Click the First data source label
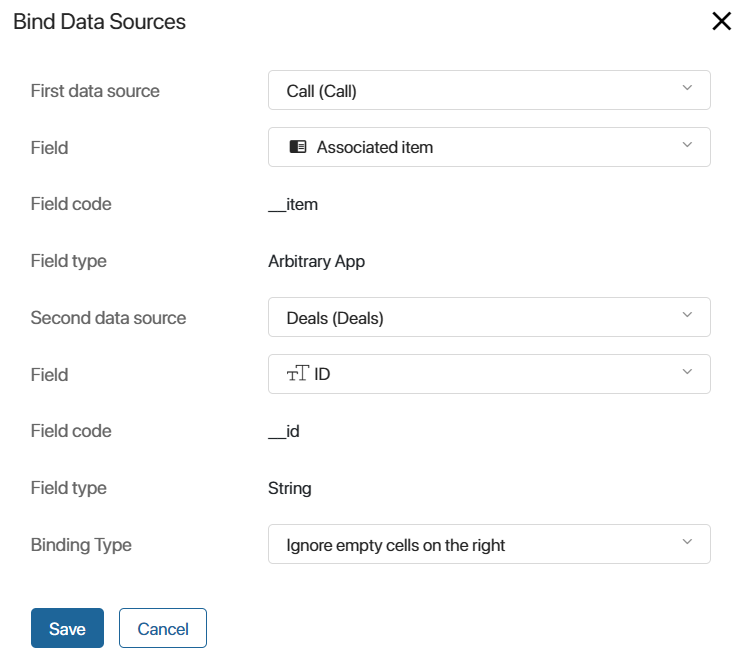The image size is (733, 655). (95, 91)
